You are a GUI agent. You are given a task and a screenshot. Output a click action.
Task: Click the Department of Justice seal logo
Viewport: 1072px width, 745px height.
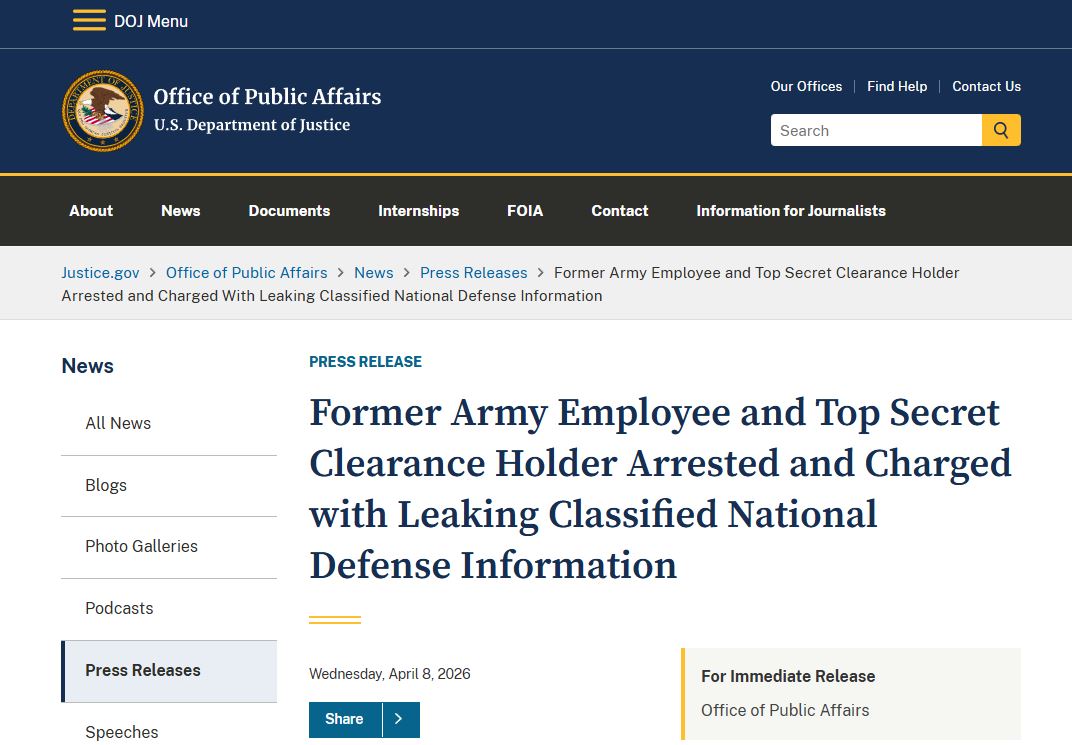click(x=103, y=111)
